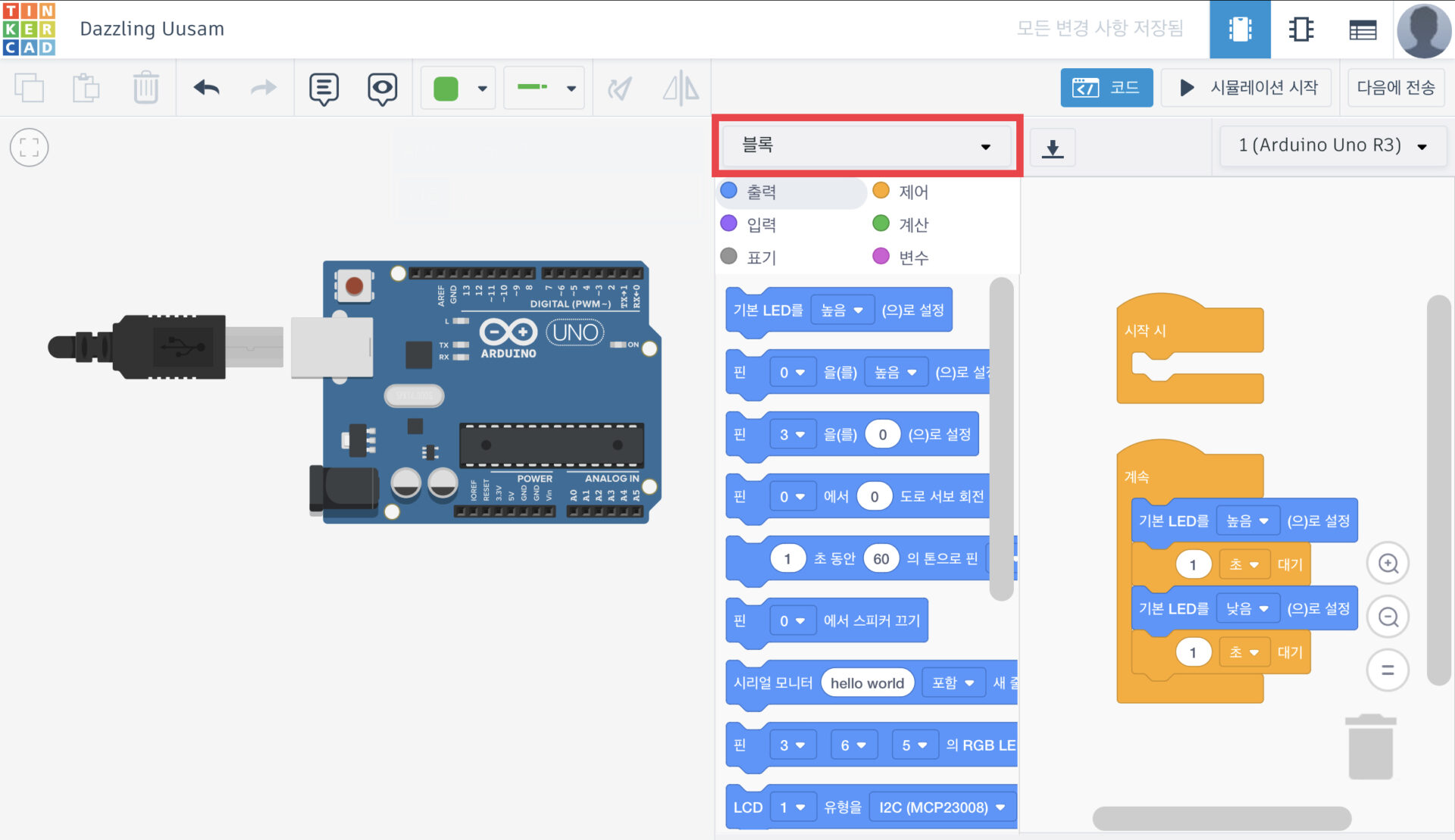Click the trash delete icon in toolbar
The width and height of the screenshot is (1455, 840).
145,88
